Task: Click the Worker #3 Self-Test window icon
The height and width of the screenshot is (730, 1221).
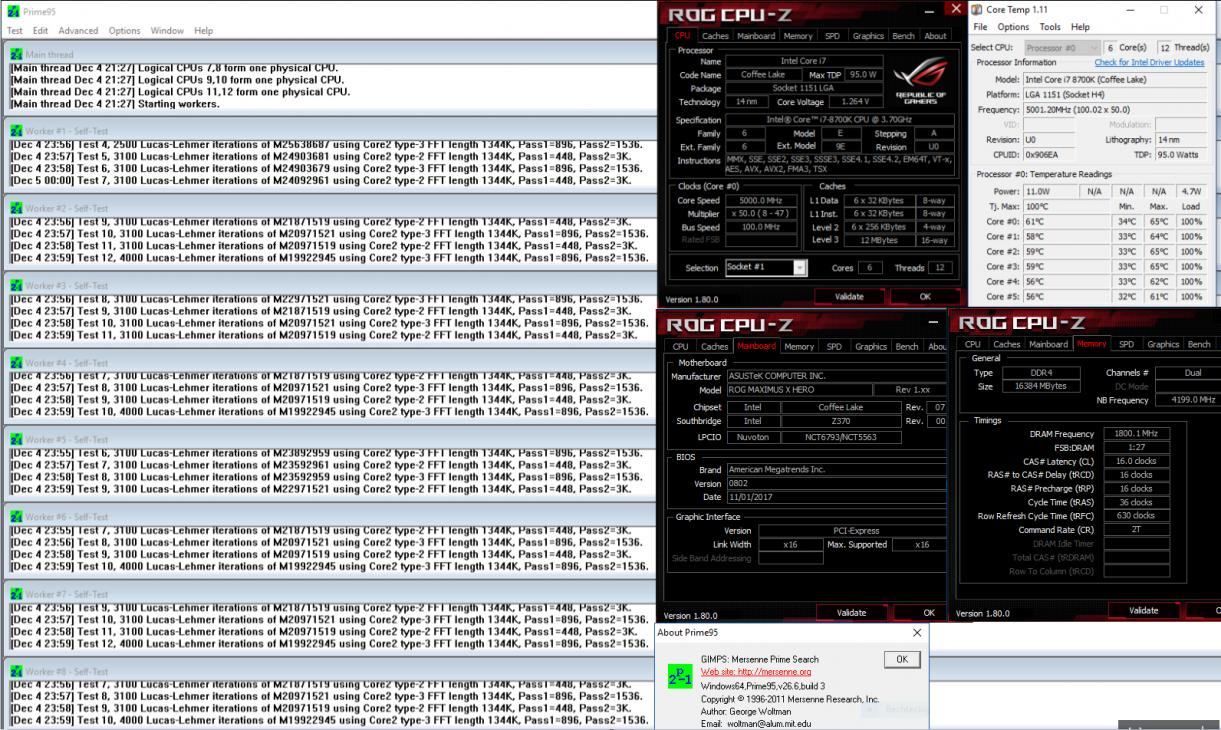Action: pyautogui.click(x=16, y=285)
